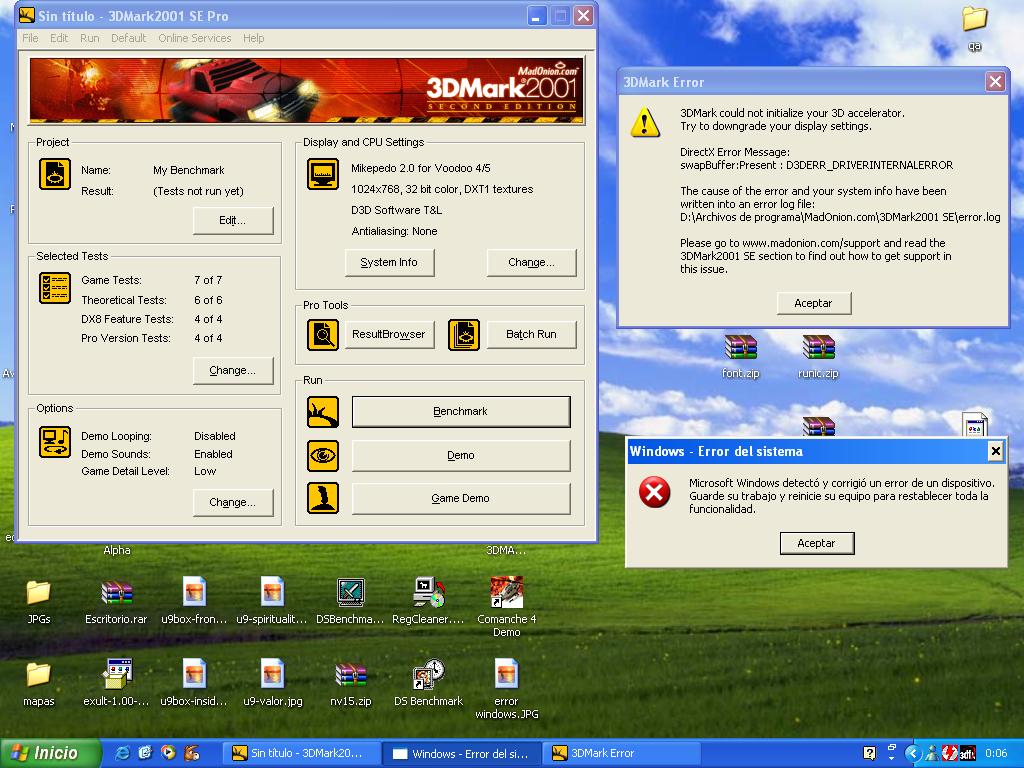Click the Options panel icon

(x=55, y=442)
